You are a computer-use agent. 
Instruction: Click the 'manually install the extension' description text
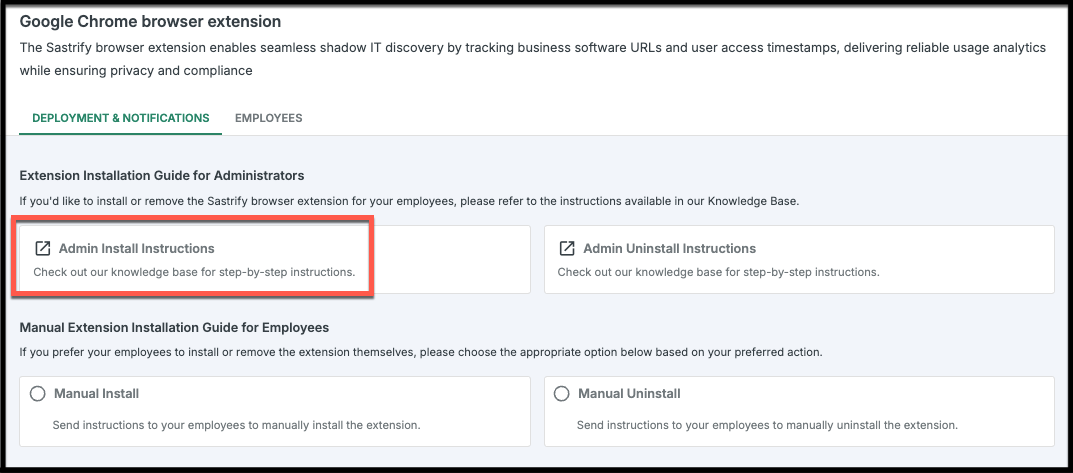point(236,425)
